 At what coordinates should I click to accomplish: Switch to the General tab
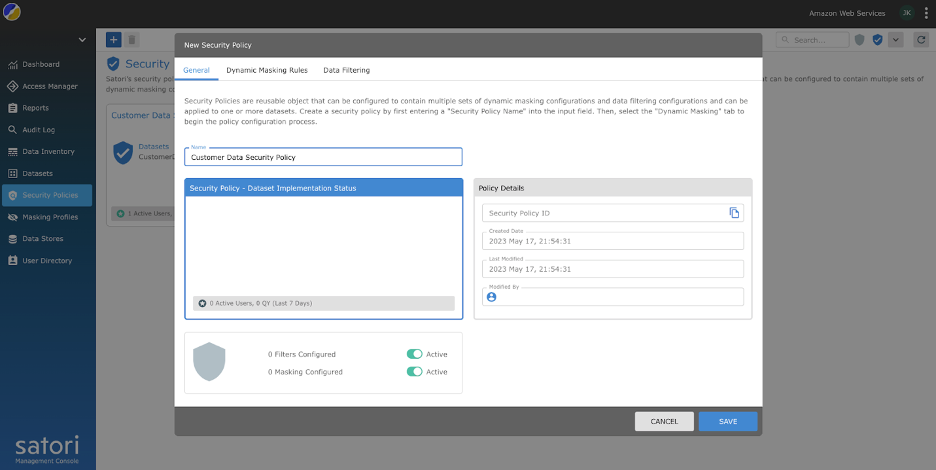pyautogui.click(x=196, y=70)
